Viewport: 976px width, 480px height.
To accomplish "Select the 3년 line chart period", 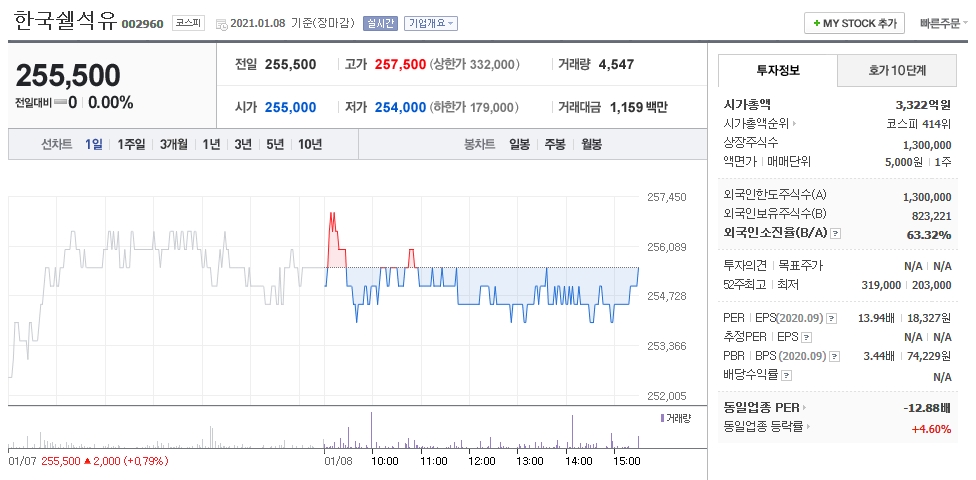I will [x=243, y=144].
